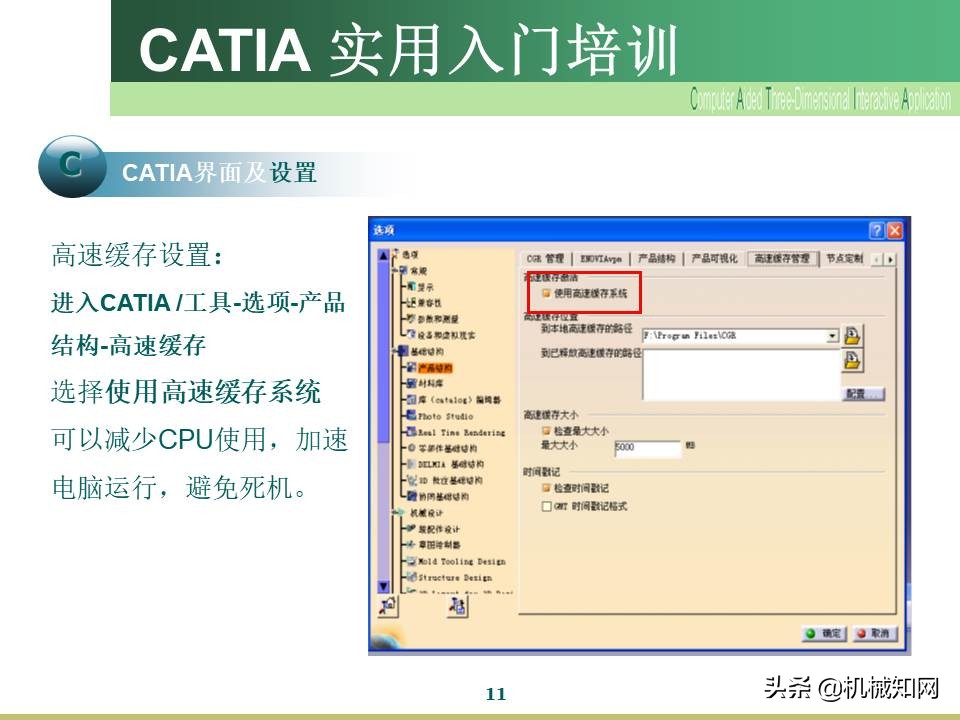Click the released cache path list box
The height and width of the screenshot is (720, 960).
click(x=741, y=374)
